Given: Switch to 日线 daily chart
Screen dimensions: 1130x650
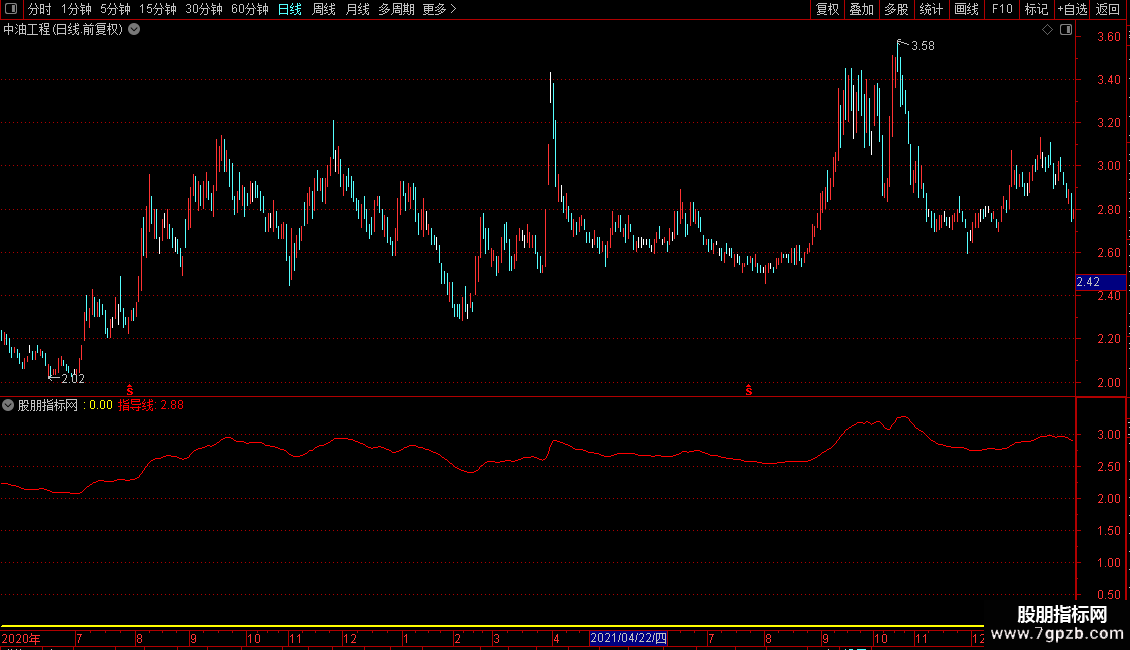Looking at the screenshot, I should [x=290, y=9].
